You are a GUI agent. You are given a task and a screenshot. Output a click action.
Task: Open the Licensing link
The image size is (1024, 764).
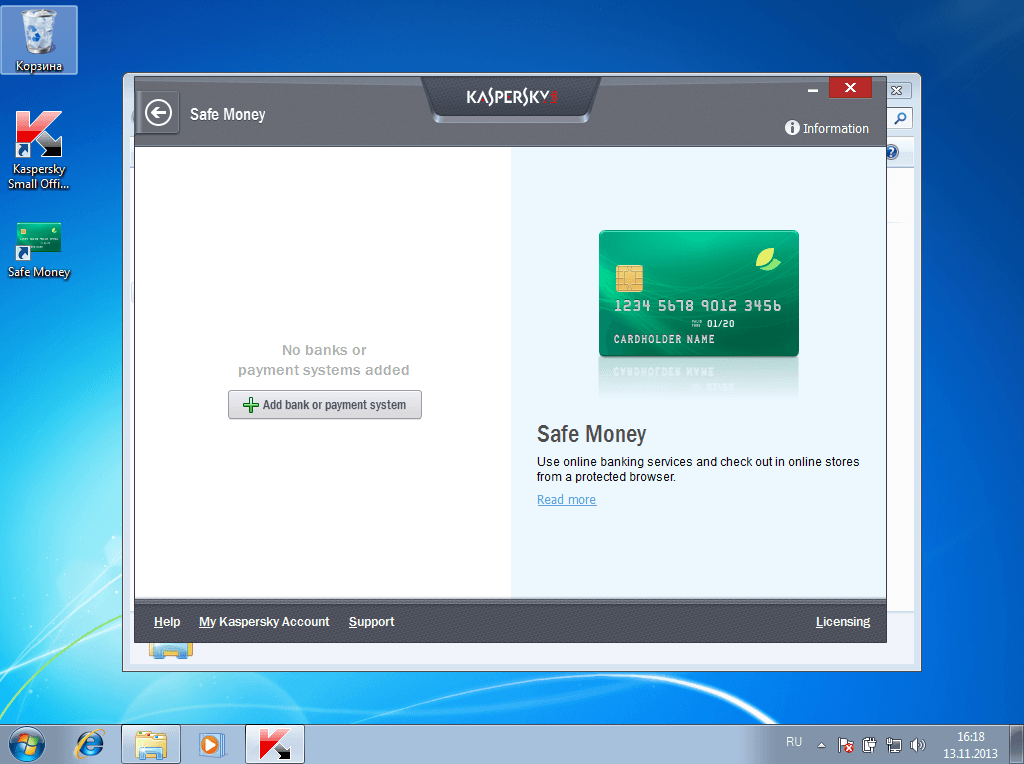click(842, 622)
